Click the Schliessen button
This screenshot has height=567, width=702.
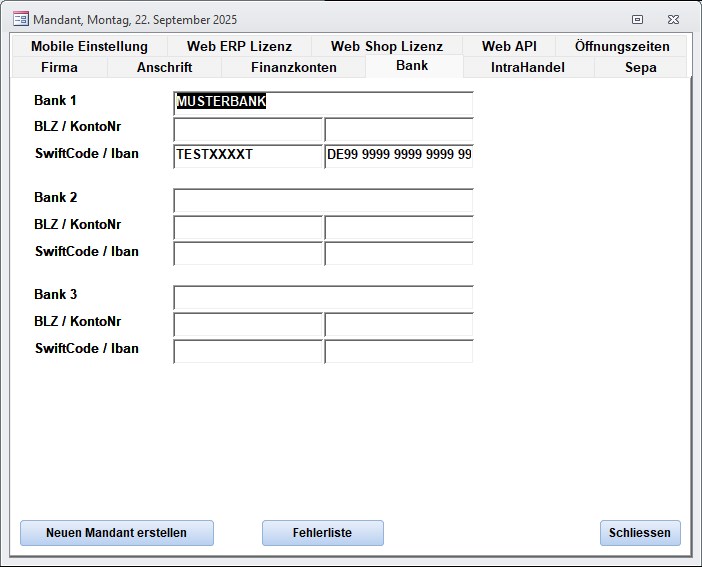[640, 533]
